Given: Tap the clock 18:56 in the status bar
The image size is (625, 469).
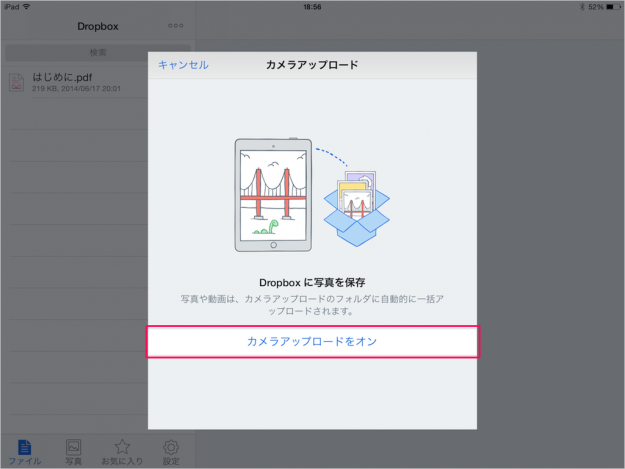Looking at the screenshot, I should pos(312,7).
